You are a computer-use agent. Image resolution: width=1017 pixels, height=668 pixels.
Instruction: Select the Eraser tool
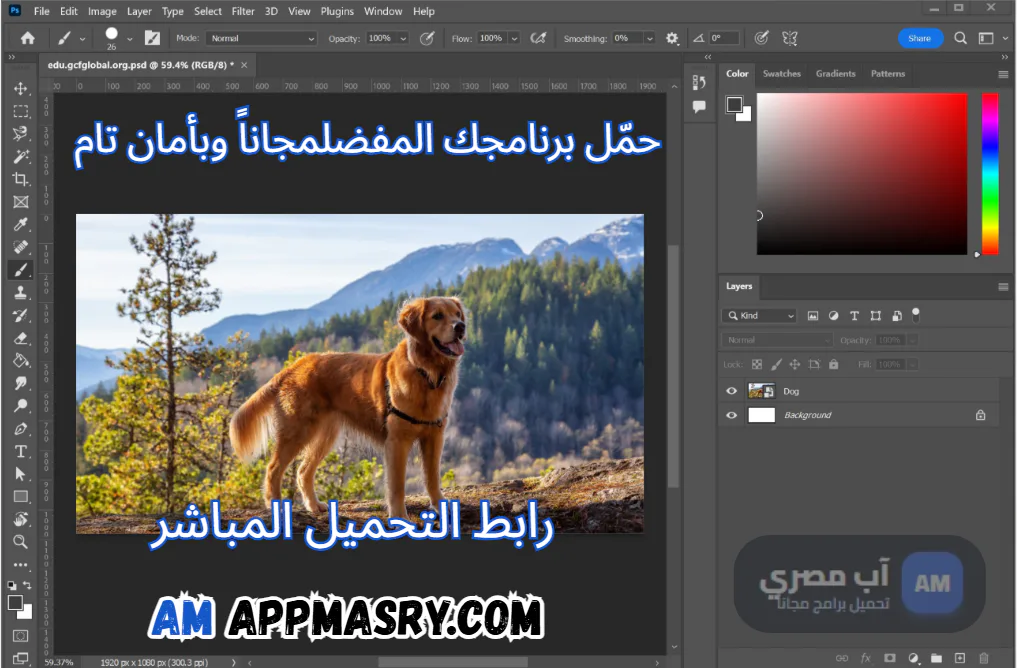click(21, 338)
